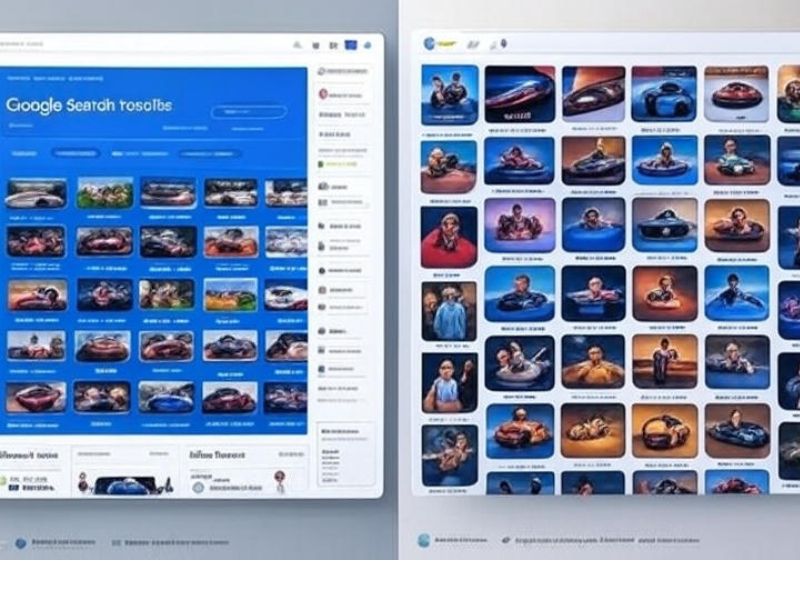Click the blue globe icon below the right window
The height and width of the screenshot is (600, 800).
click(423, 540)
